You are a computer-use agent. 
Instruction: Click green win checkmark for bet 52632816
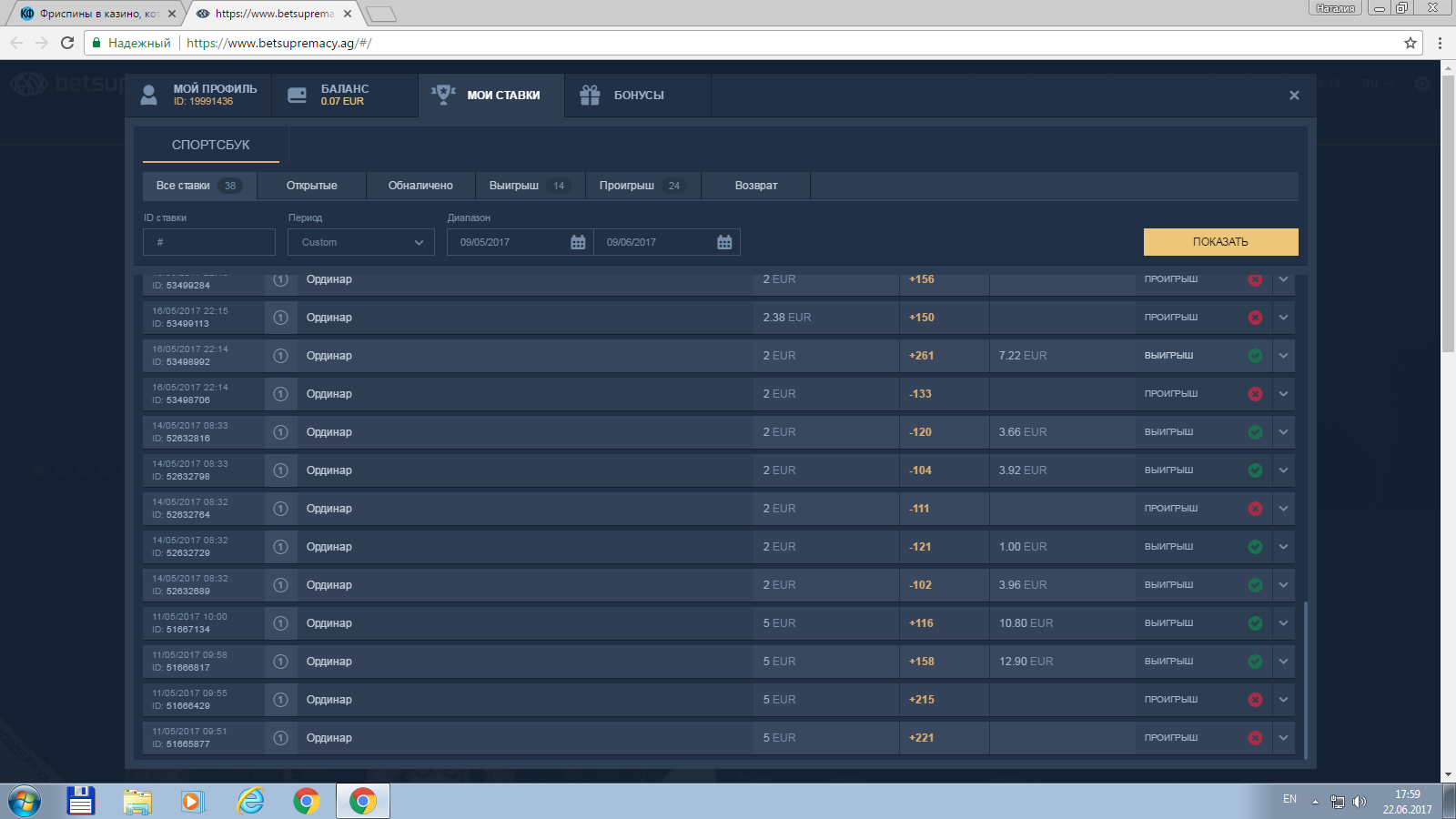click(x=1255, y=432)
